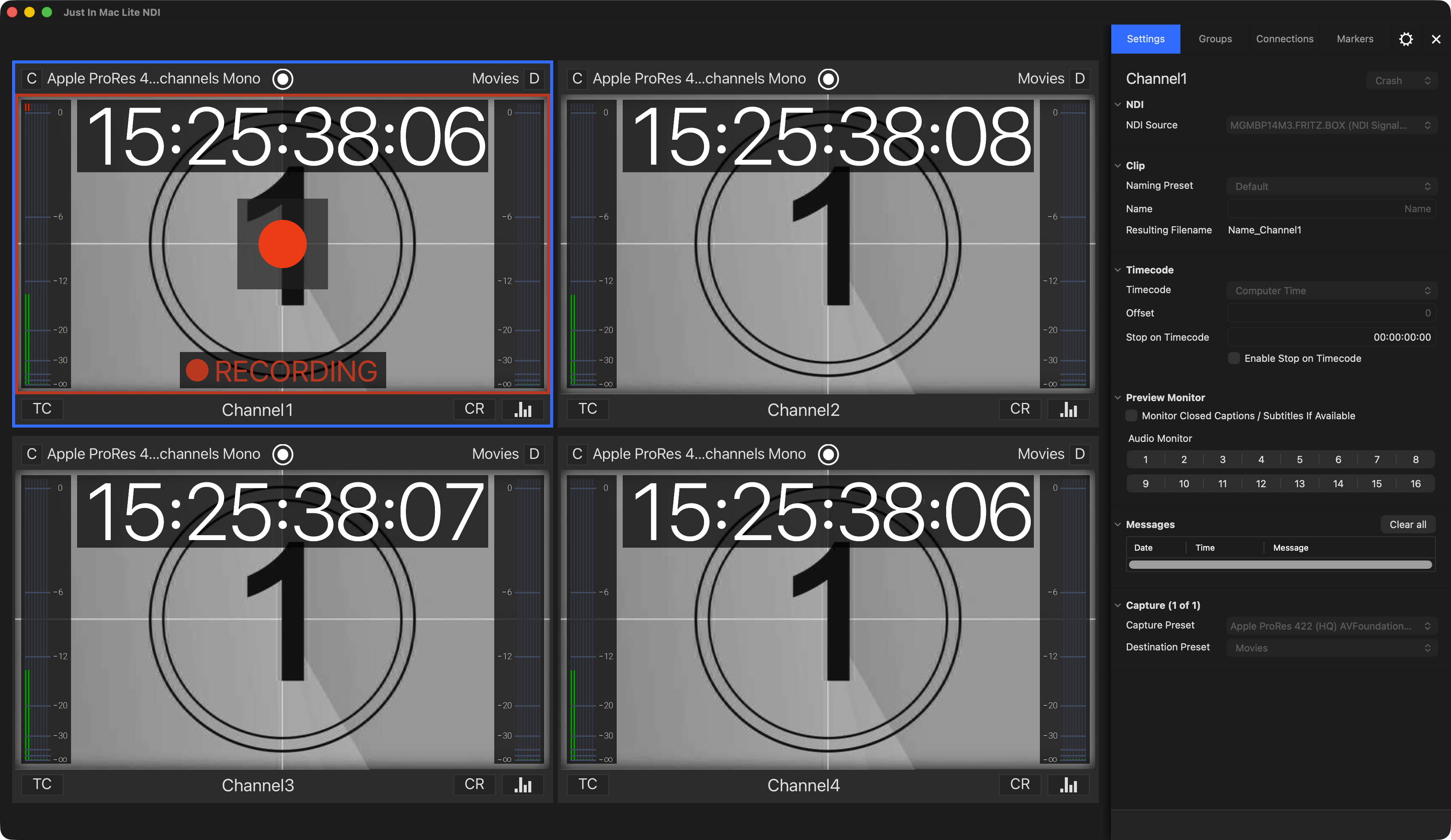
Task: Click the record button on Channel1
Action: pyautogui.click(x=283, y=79)
